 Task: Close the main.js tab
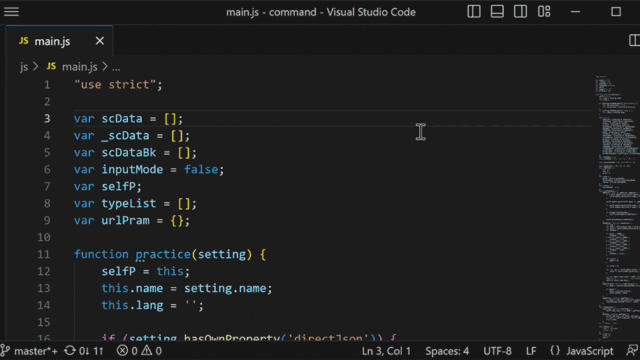click(100, 41)
